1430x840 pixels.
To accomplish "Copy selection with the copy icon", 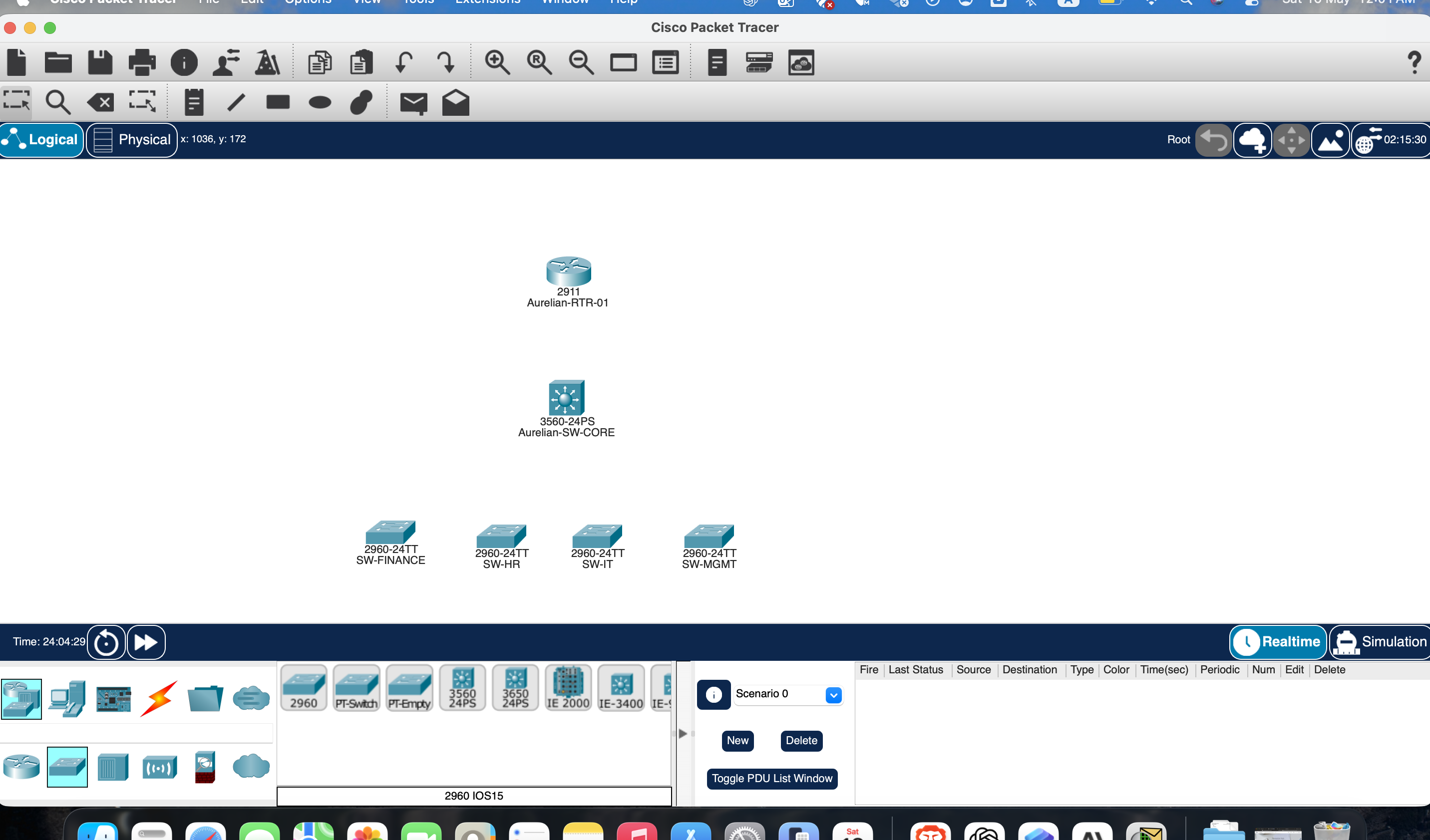I will (x=320, y=62).
